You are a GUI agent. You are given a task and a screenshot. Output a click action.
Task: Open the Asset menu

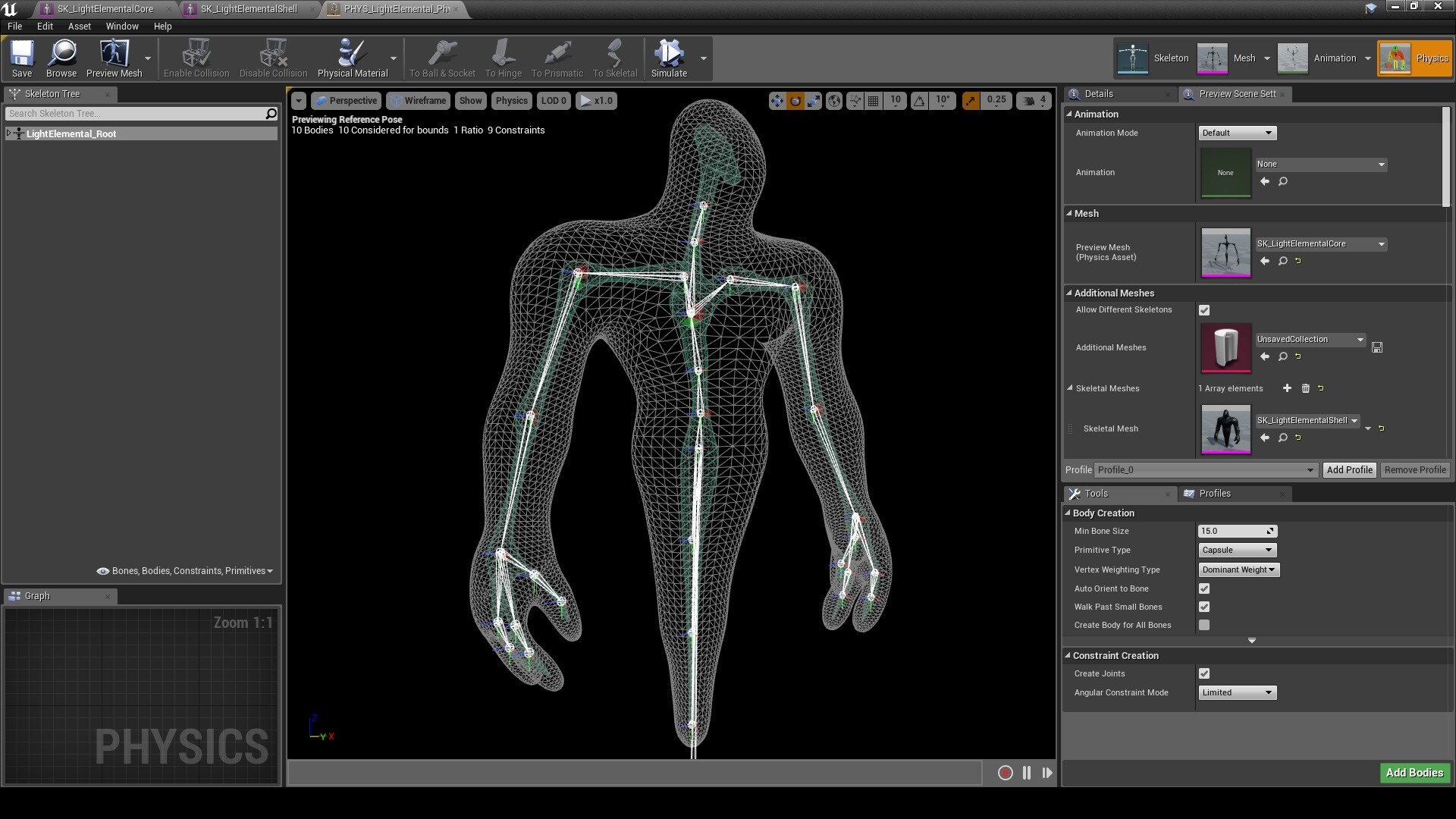coord(79,26)
